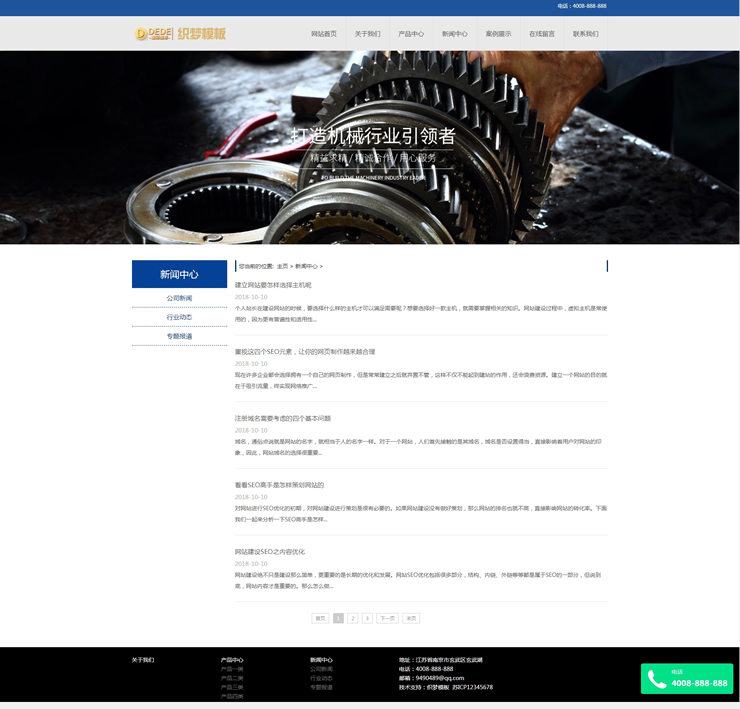This screenshot has height=709, width=740.
Task: Go to page 2 in pagination
Action: click(352, 618)
